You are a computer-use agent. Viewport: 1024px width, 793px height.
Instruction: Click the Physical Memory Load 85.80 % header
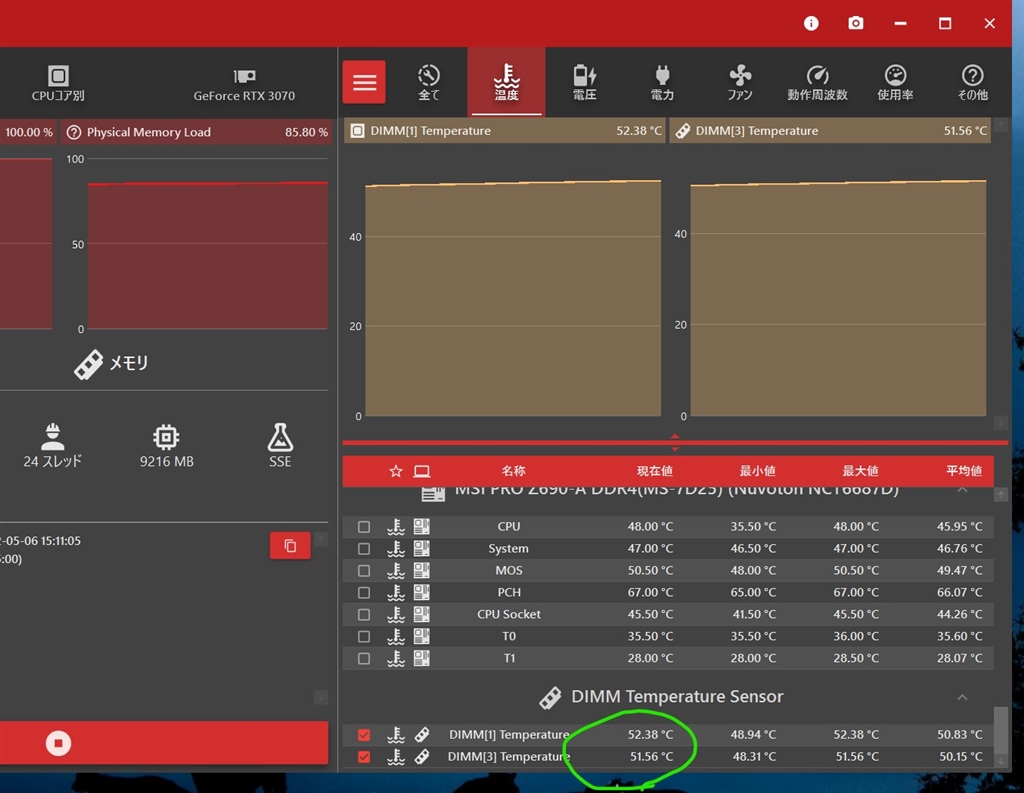pos(196,132)
